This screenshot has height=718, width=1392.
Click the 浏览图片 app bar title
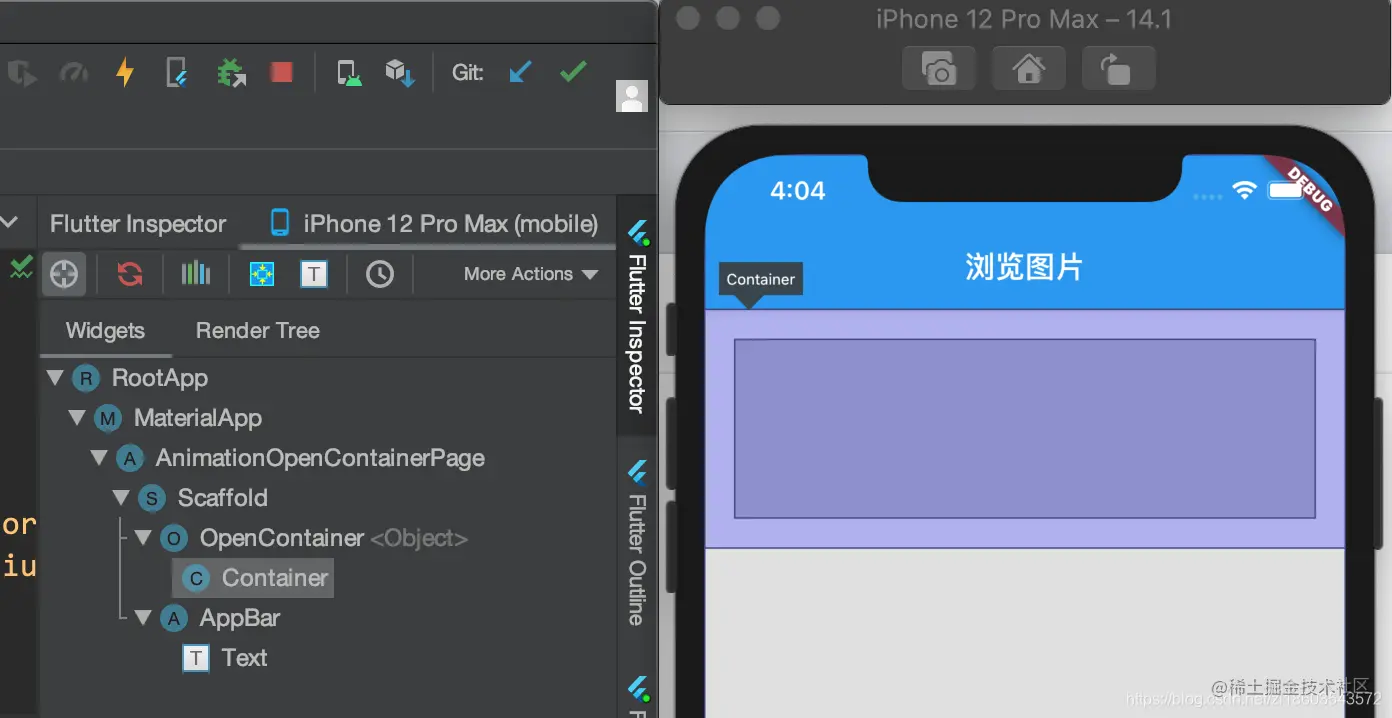click(x=1024, y=267)
